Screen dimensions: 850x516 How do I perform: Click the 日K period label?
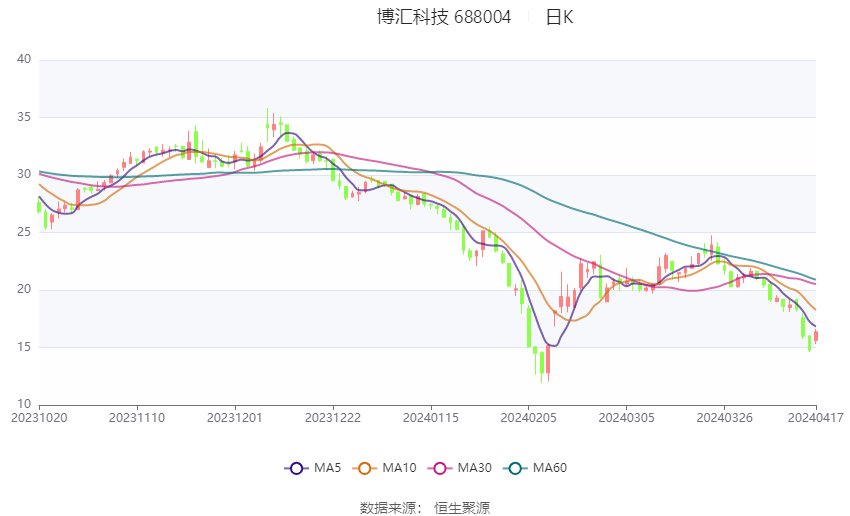point(559,17)
